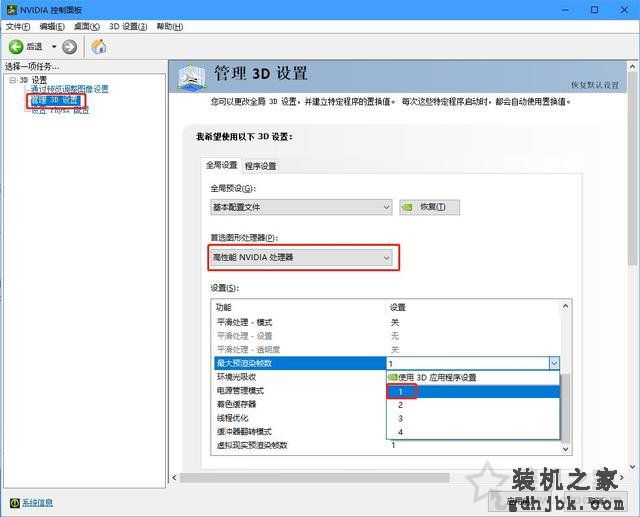The image size is (640, 517).
Task: Select the 平滑处理 - 模式 row
Action: 387,322
